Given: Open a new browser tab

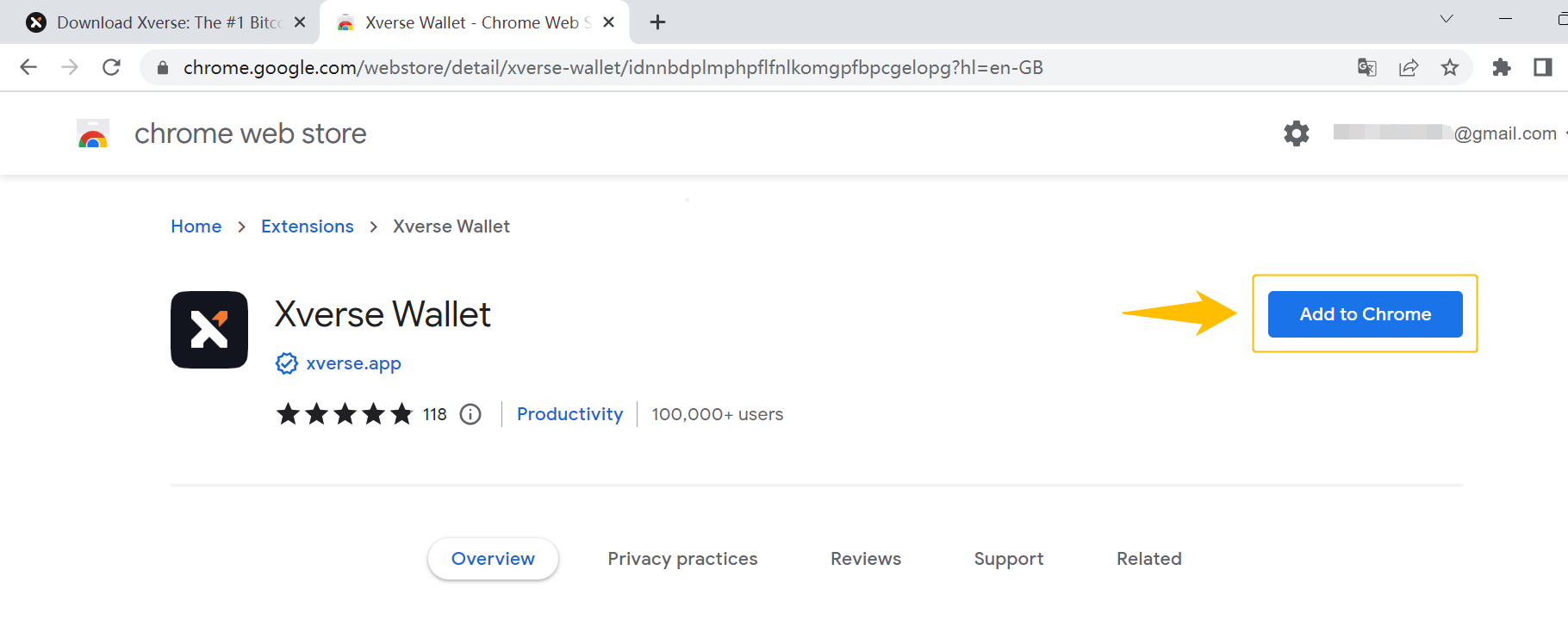Looking at the screenshot, I should tap(657, 22).
